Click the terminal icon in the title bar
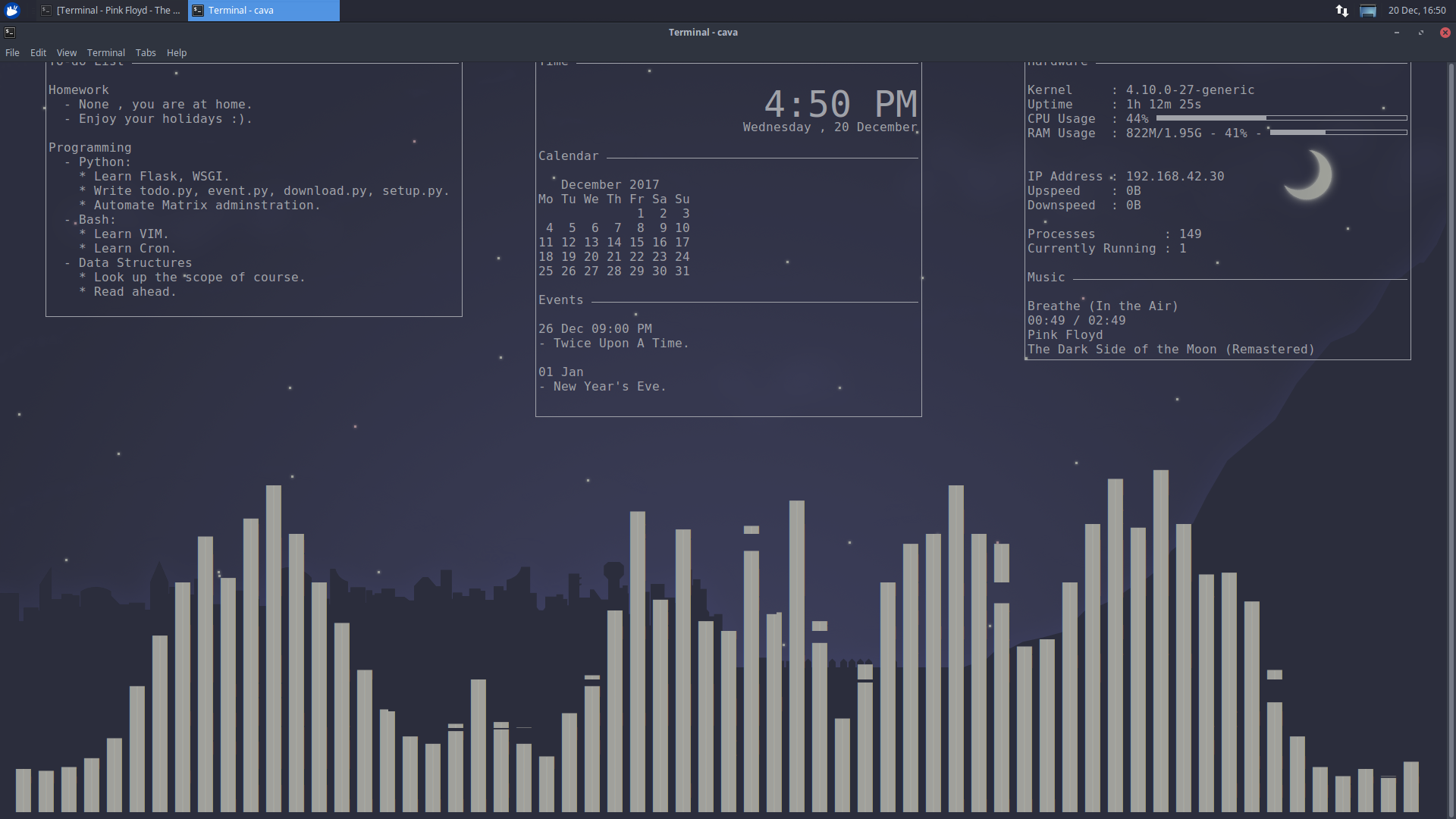This screenshot has height=819, width=1456. (x=10, y=32)
